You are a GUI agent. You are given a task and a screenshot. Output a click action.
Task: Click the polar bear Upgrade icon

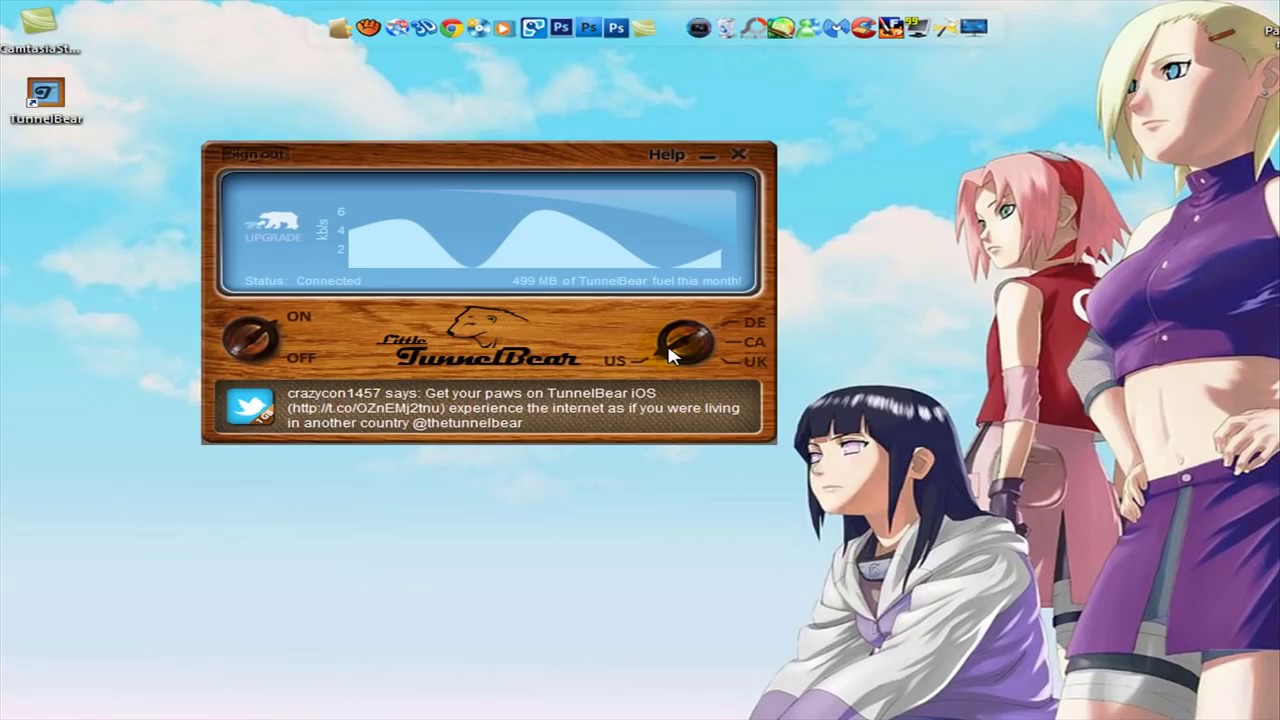click(x=272, y=227)
